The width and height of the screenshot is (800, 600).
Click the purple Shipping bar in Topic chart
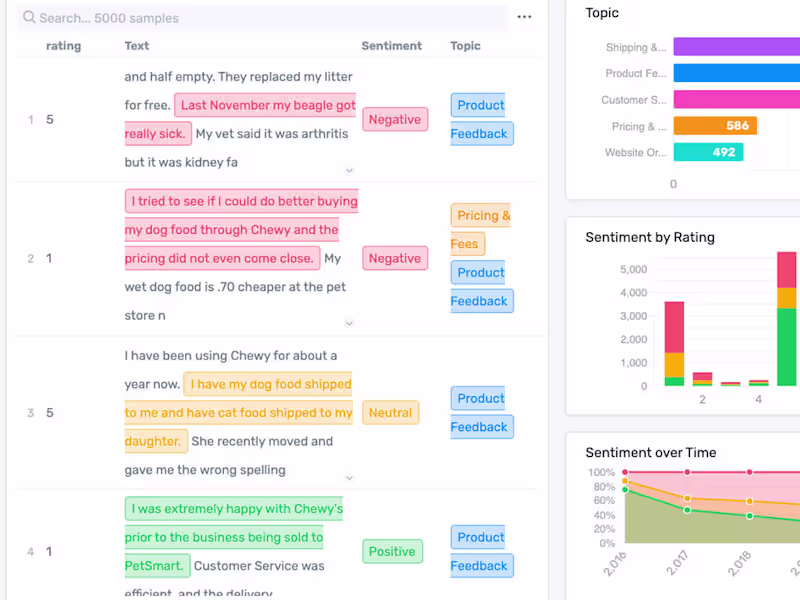(x=736, y=47)
